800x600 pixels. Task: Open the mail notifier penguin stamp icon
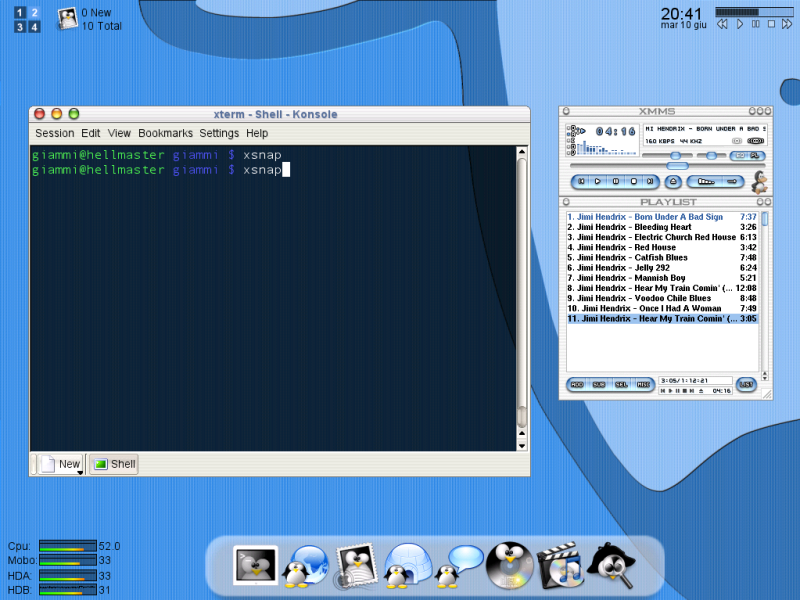(67, 19)
